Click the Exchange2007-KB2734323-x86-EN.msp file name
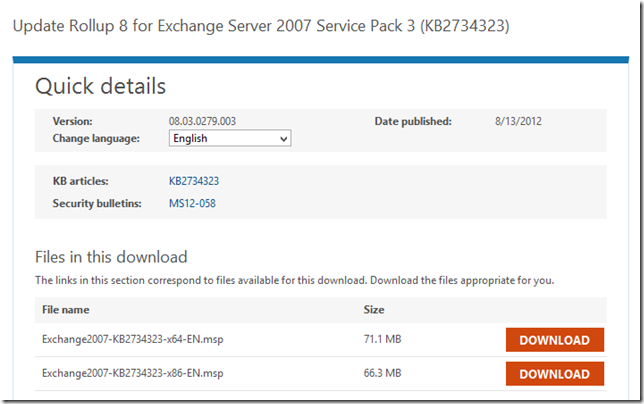The width and height of the screenshot is (644, 404). [132, 374]
